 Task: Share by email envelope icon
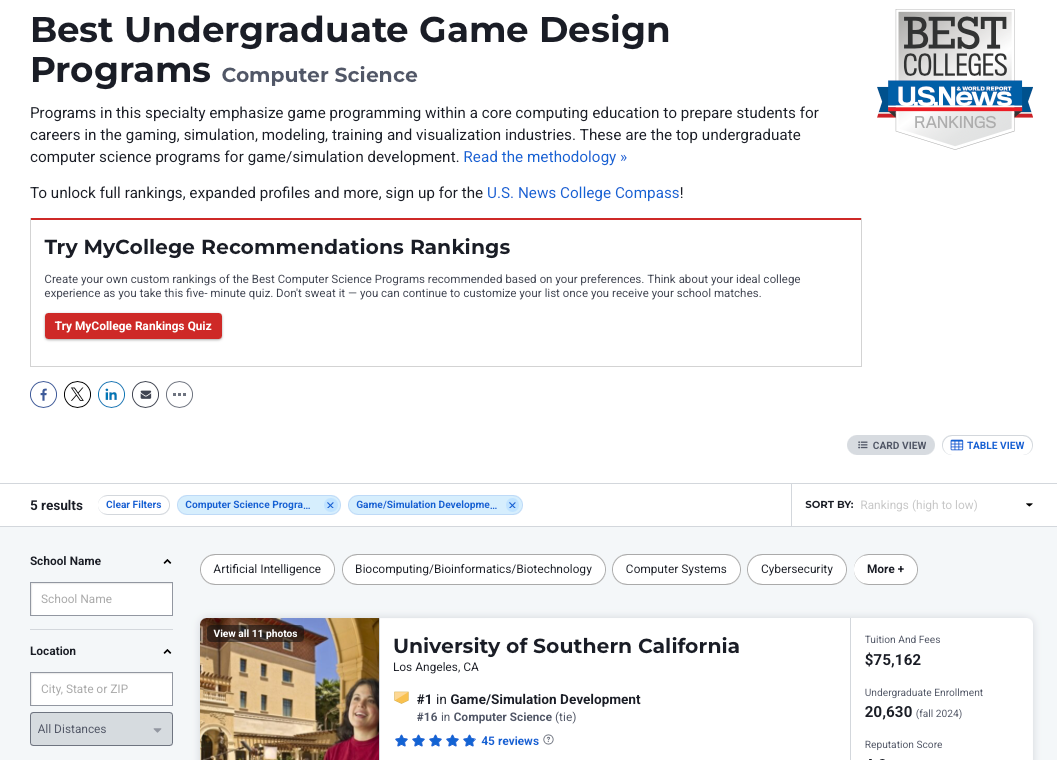coord(145,395)
